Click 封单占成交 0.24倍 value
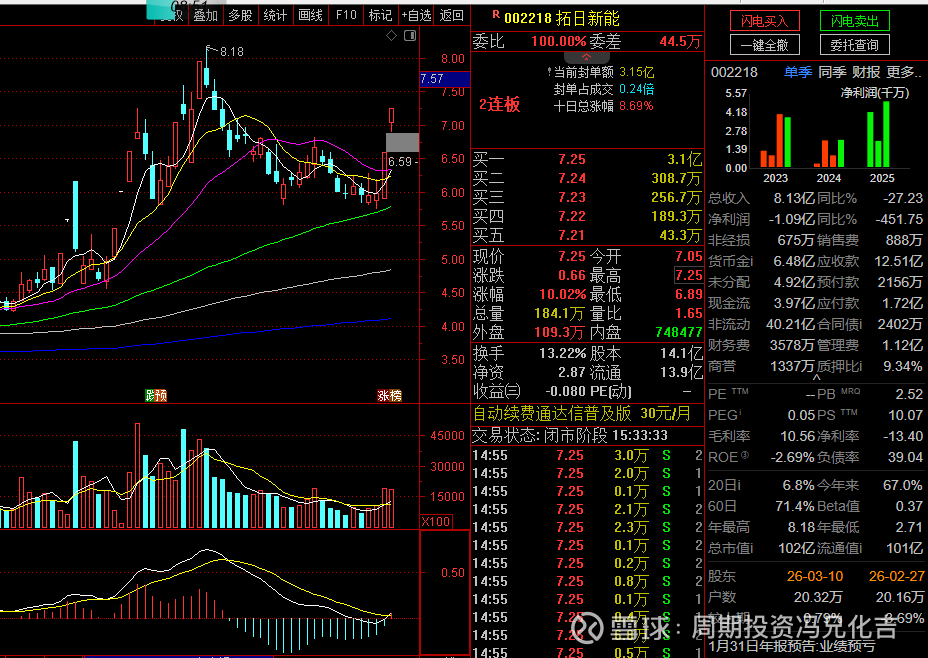 tap(637, 89)
